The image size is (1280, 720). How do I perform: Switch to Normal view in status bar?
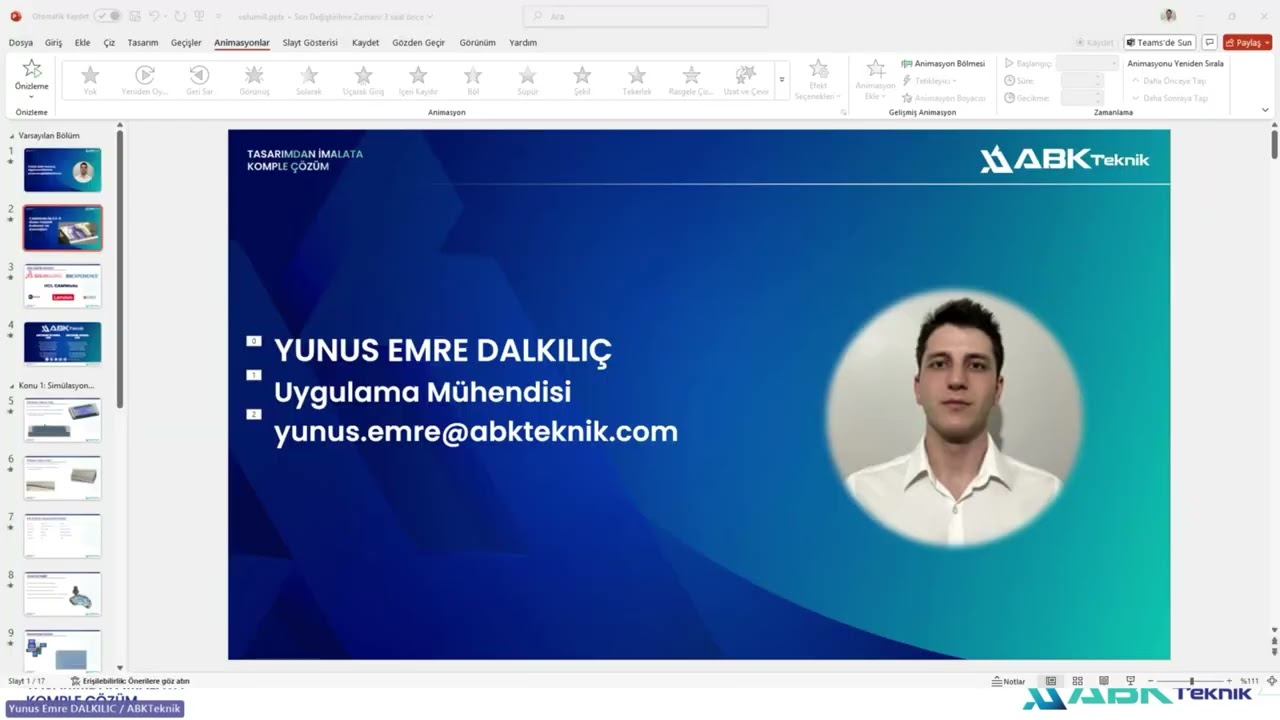pos(1051,681)
